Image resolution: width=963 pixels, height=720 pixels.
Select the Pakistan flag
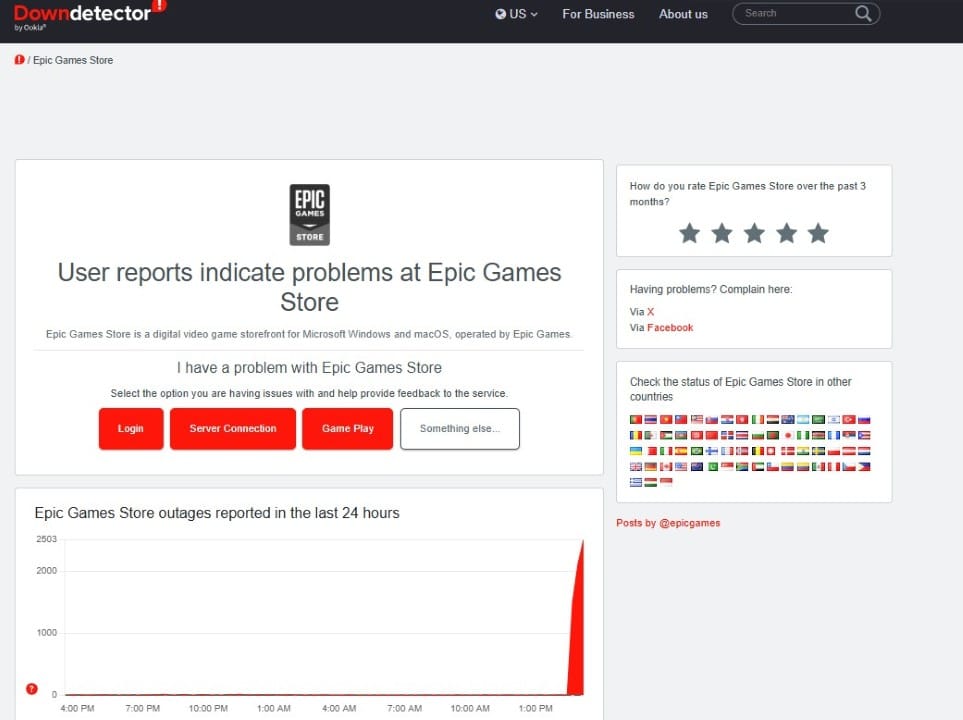coord(713,467)
